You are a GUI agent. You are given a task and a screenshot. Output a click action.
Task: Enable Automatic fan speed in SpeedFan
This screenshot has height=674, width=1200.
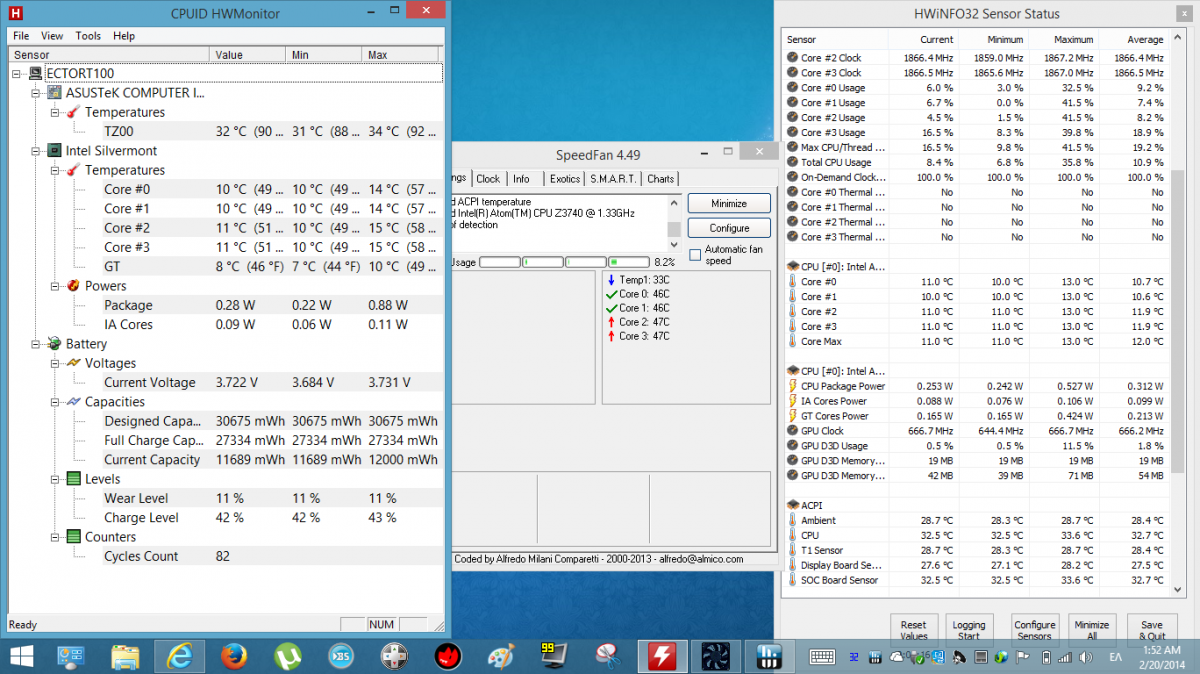(695, 255)
